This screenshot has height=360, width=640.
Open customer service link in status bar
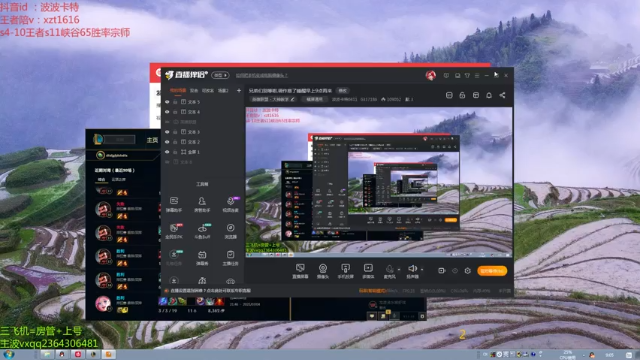click(211, 291)
